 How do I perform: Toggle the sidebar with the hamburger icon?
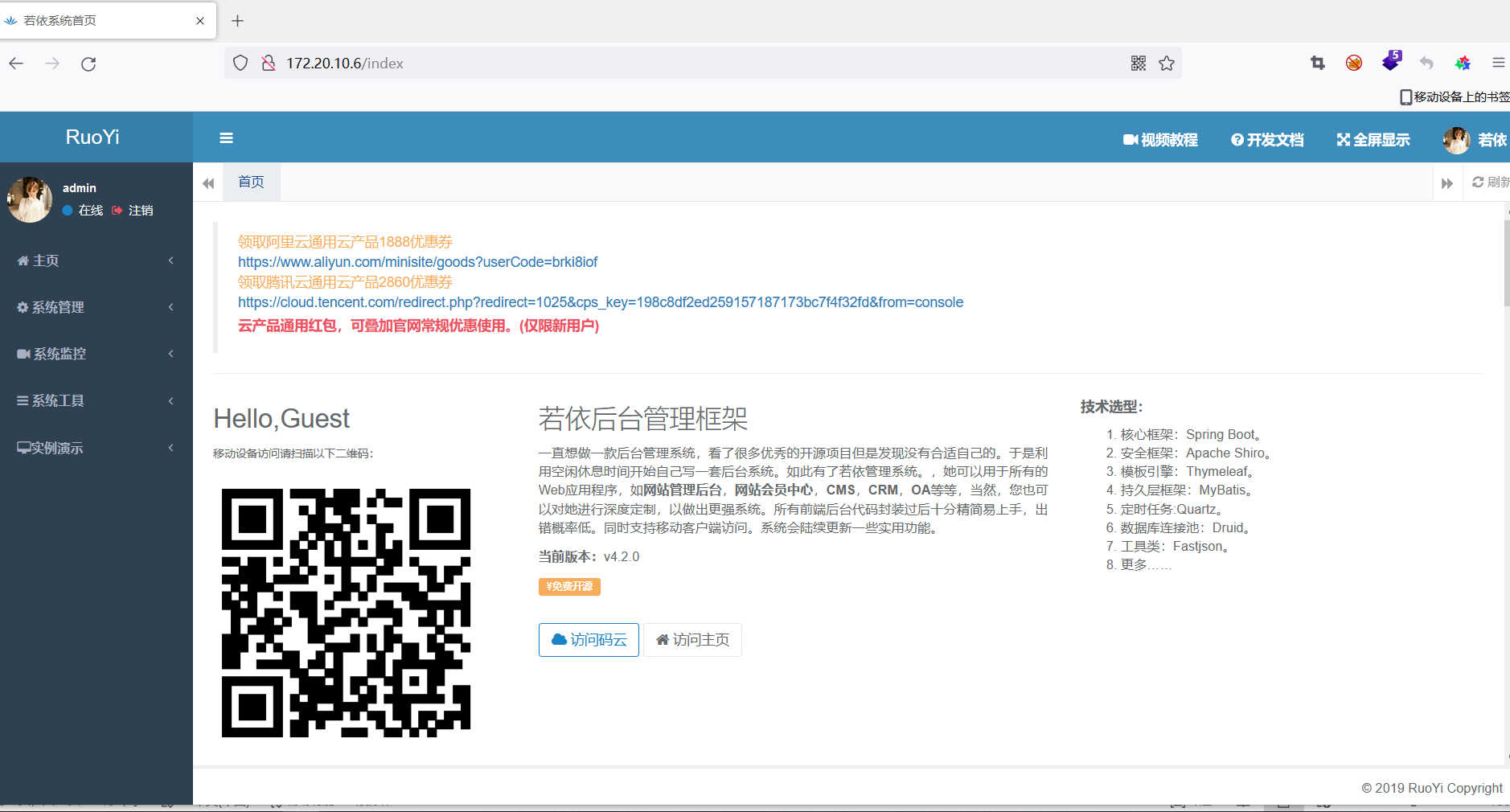coord(227,138)
